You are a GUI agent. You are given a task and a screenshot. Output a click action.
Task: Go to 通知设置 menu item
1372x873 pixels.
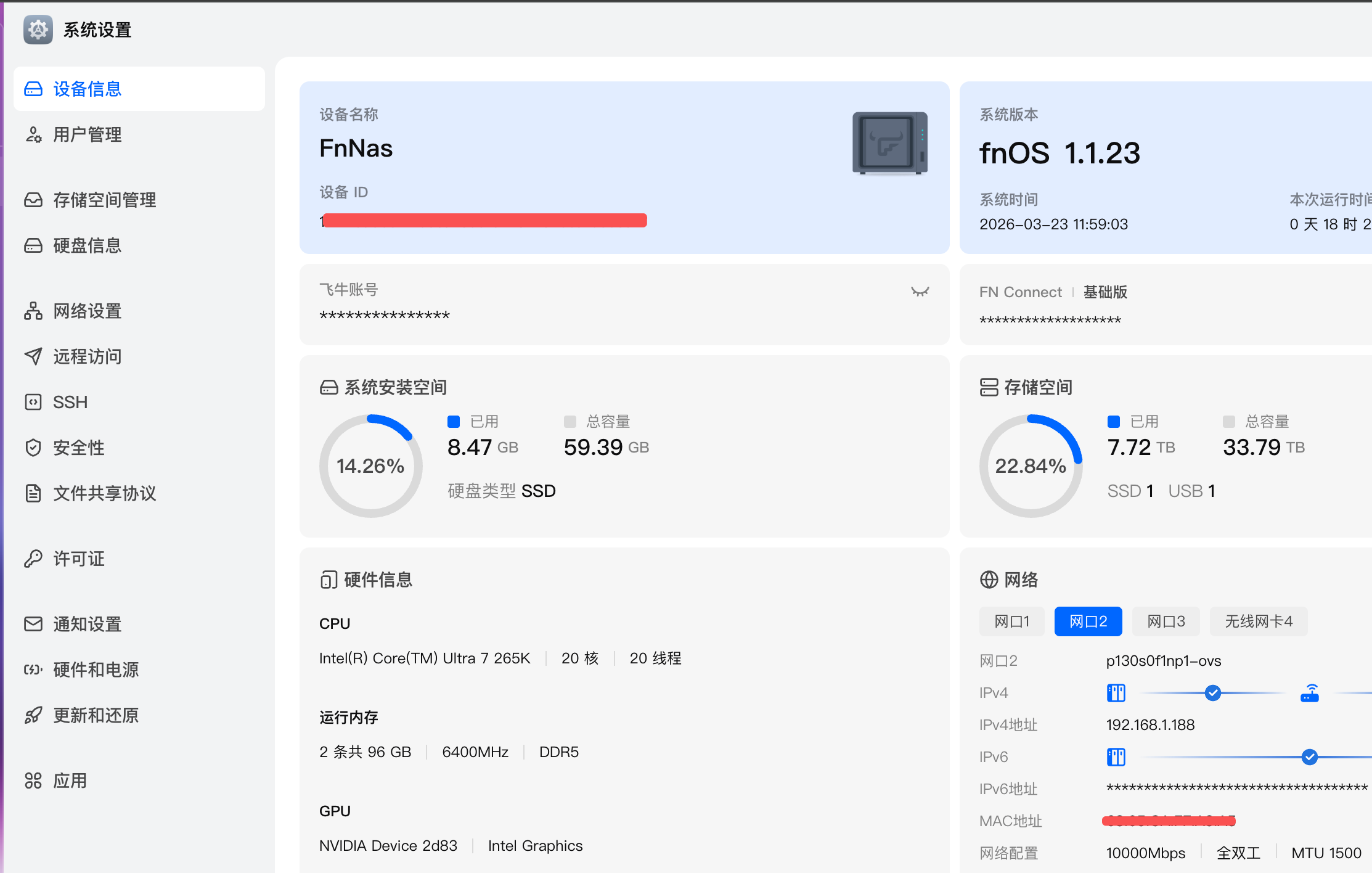click(139, 624)
